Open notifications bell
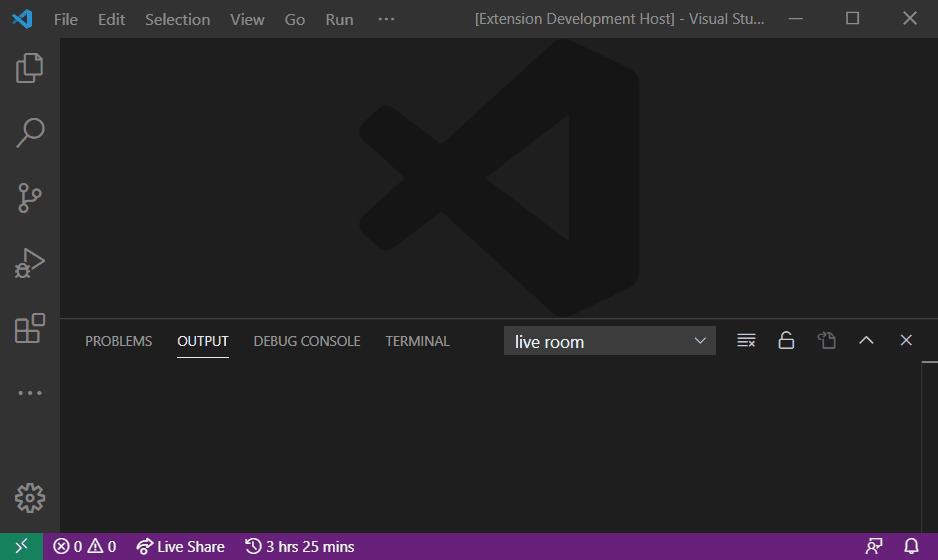The height and width of the screenshot is (560, 938). click(911, 546)
